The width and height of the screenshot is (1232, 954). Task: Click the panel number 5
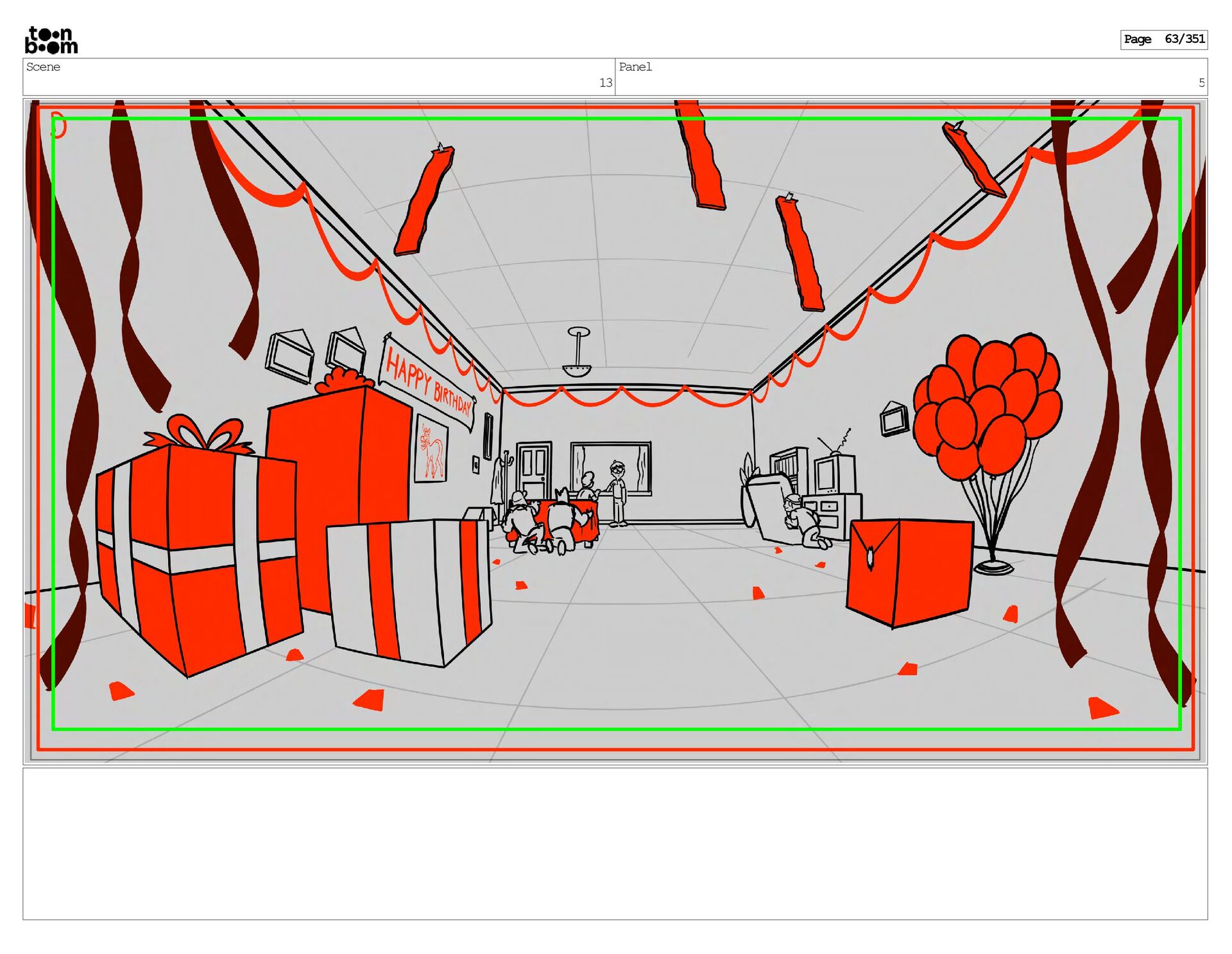(1201, 83)
